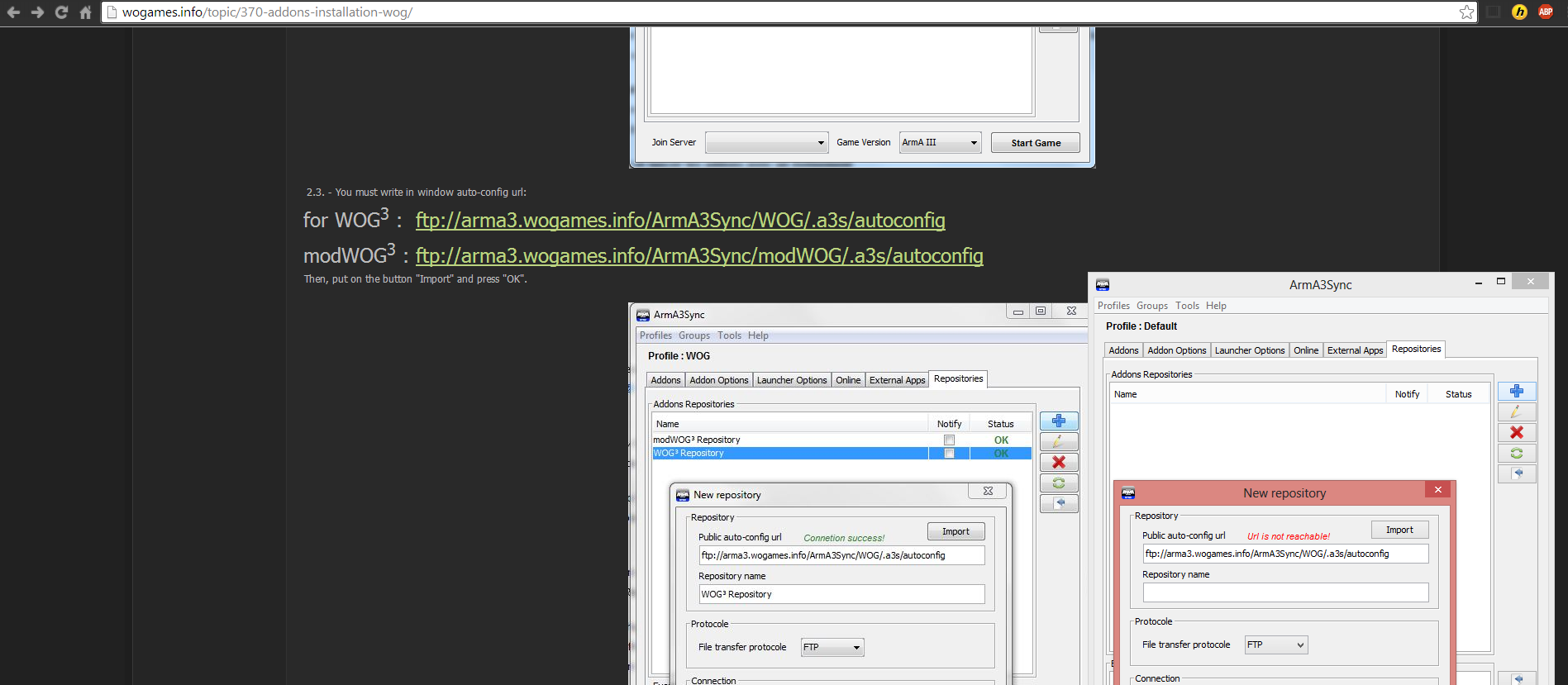Select highlighted WOG³ Repository row
The width and height of the screenshot is (1568, 685).
[841, 453]
